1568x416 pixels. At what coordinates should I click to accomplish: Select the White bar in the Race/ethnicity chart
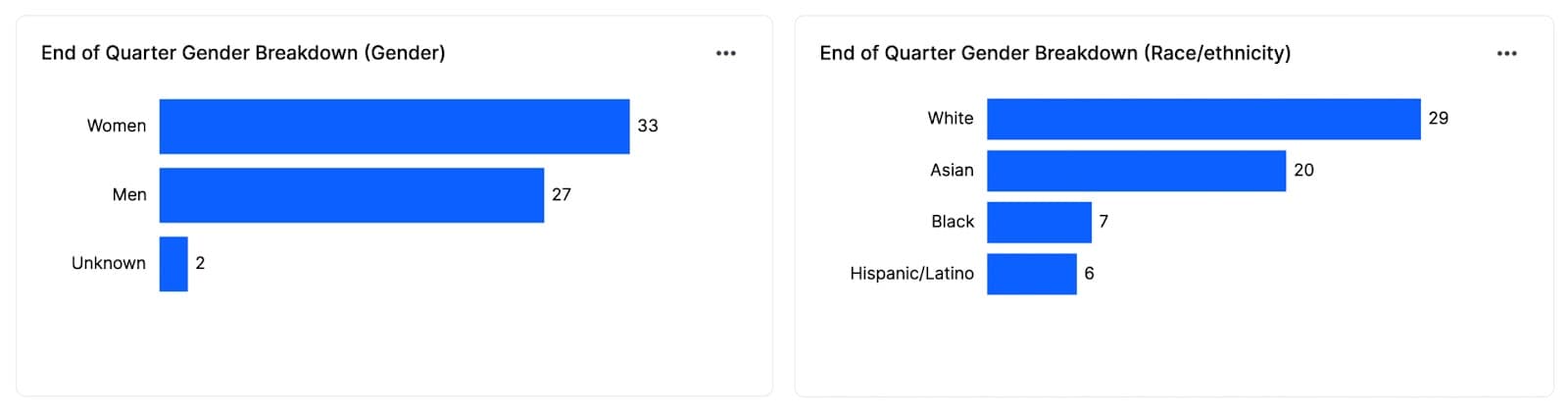tap(1203, 119)
